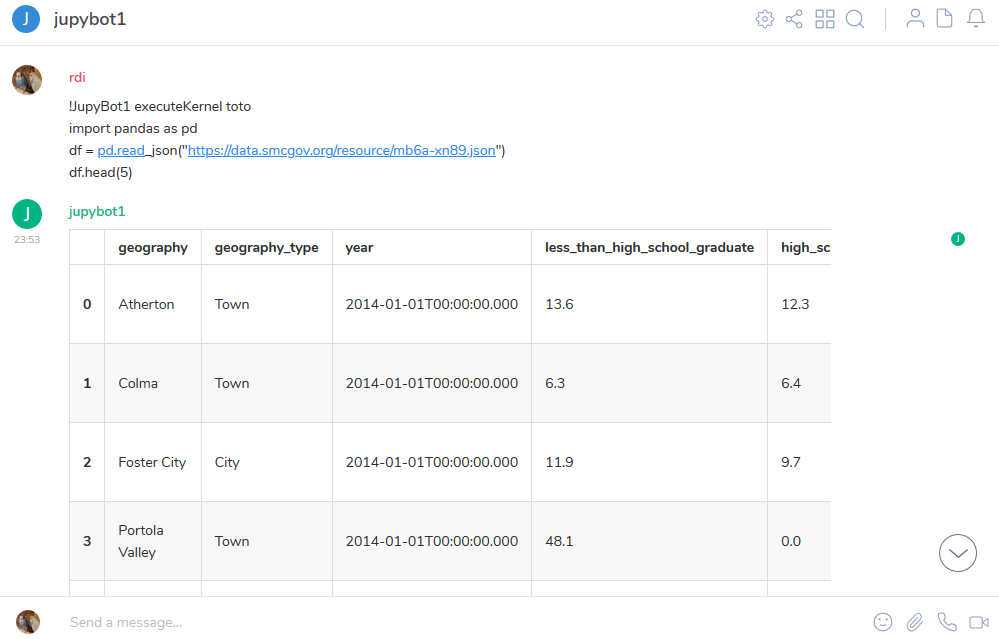Click the pd.read link in message
Image resolution: width=999 pixels, height=639 pixels.
tap(121, 150)
